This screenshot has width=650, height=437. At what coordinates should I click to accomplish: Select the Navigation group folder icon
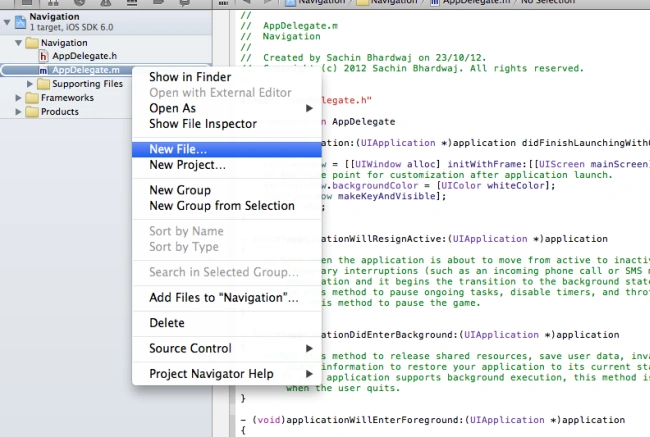(32, 43)
